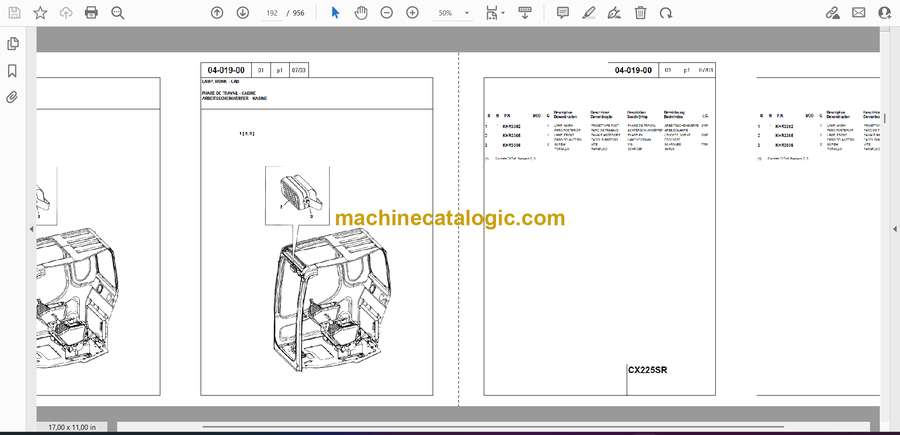Image resolution: width=900 pixels, height=435 pixels.
Task: Add a comment with the speech bubble icon
Action: (x=563, y=13)
